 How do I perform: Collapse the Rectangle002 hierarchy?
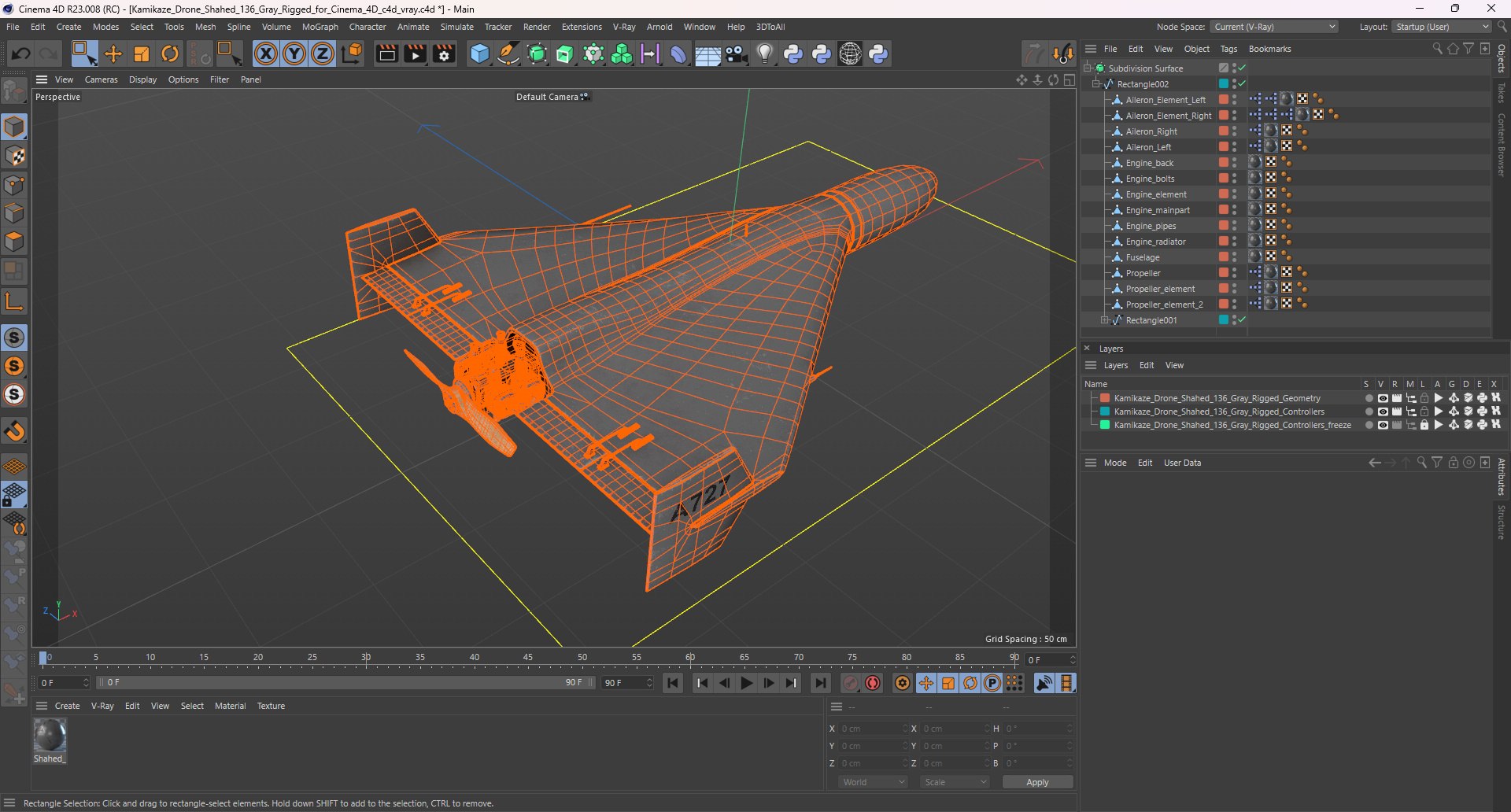click(1096, 84)
